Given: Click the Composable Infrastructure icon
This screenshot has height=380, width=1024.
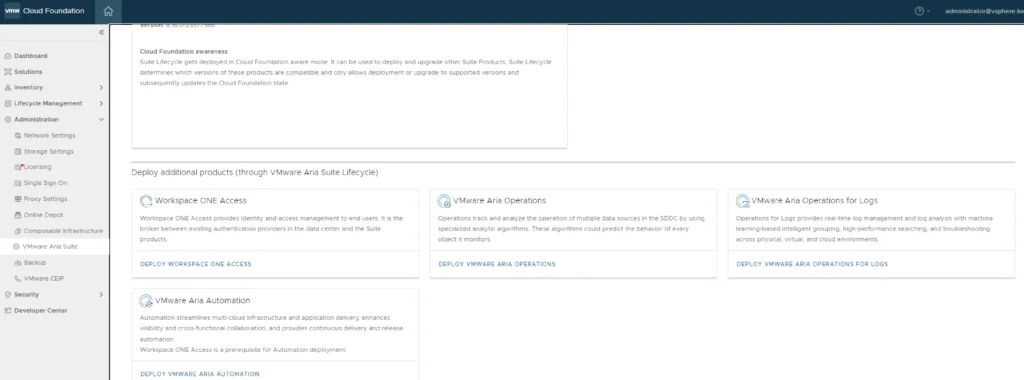Looking at the screenshot, I should coord(18,231).
